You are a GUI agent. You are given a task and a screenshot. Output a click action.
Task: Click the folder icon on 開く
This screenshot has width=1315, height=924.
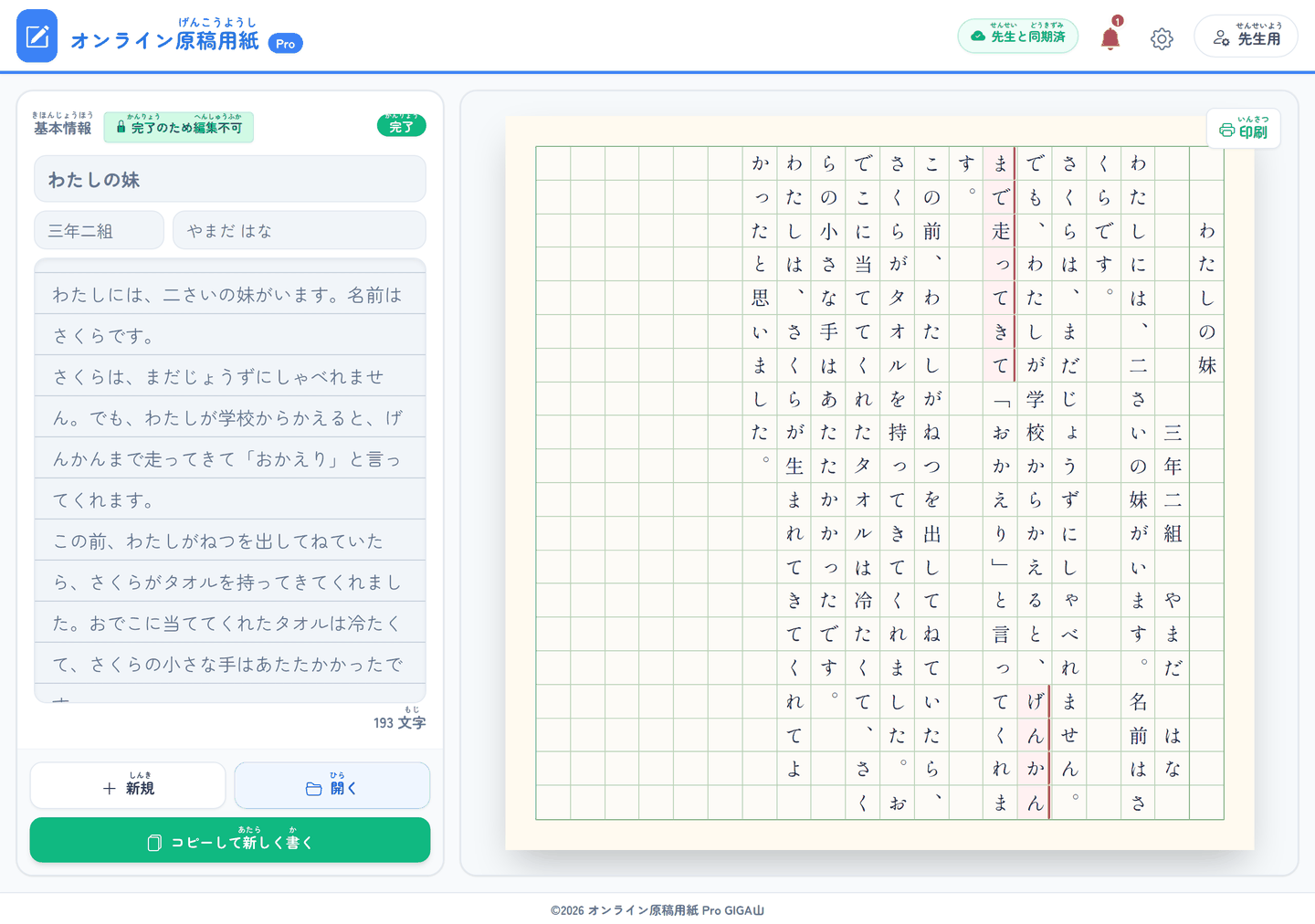tap(313, 788)
